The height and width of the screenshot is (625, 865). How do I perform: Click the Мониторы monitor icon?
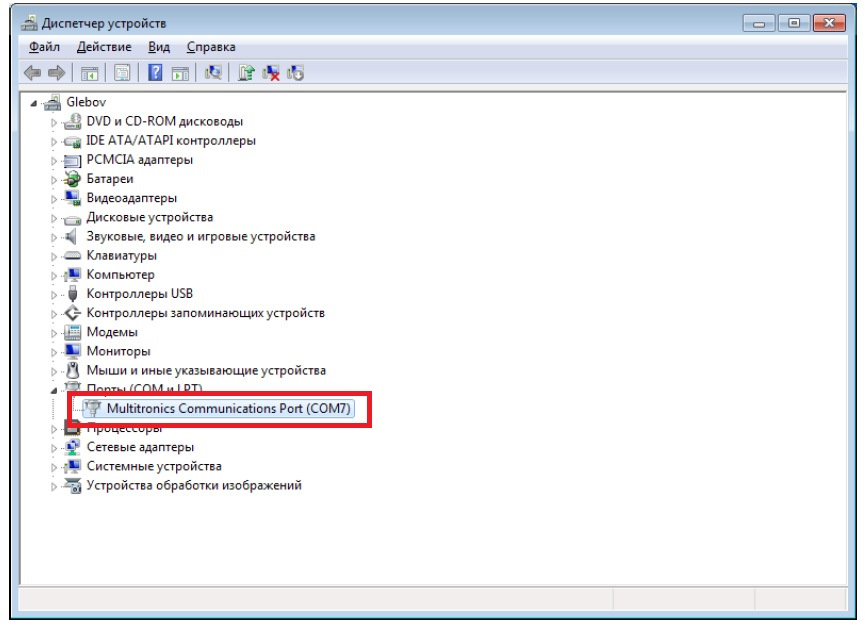tap(72, 351)
